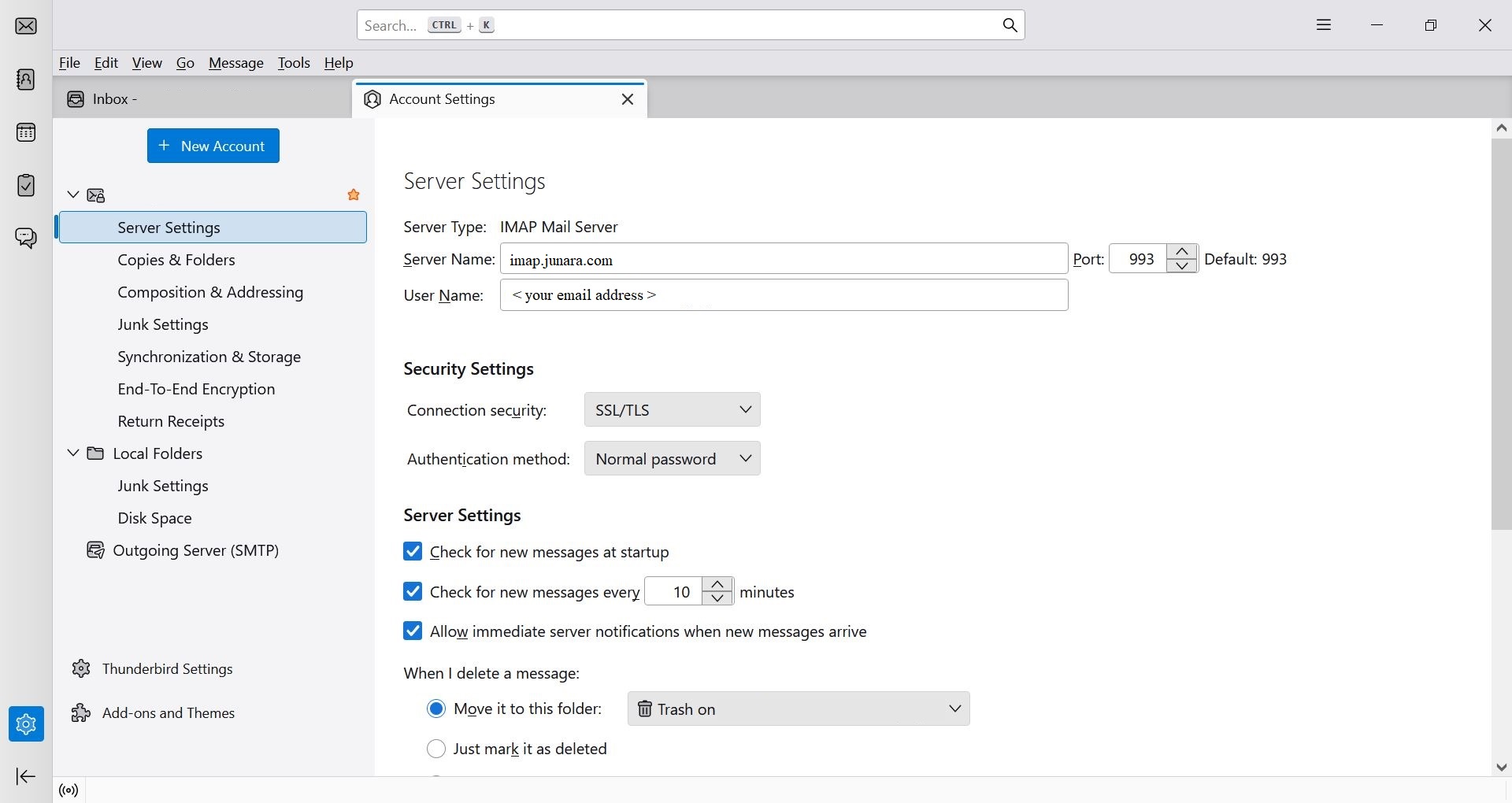Click the Account Settings tab icon
This screenshot has height=803, width=1512.
point(372,99)
